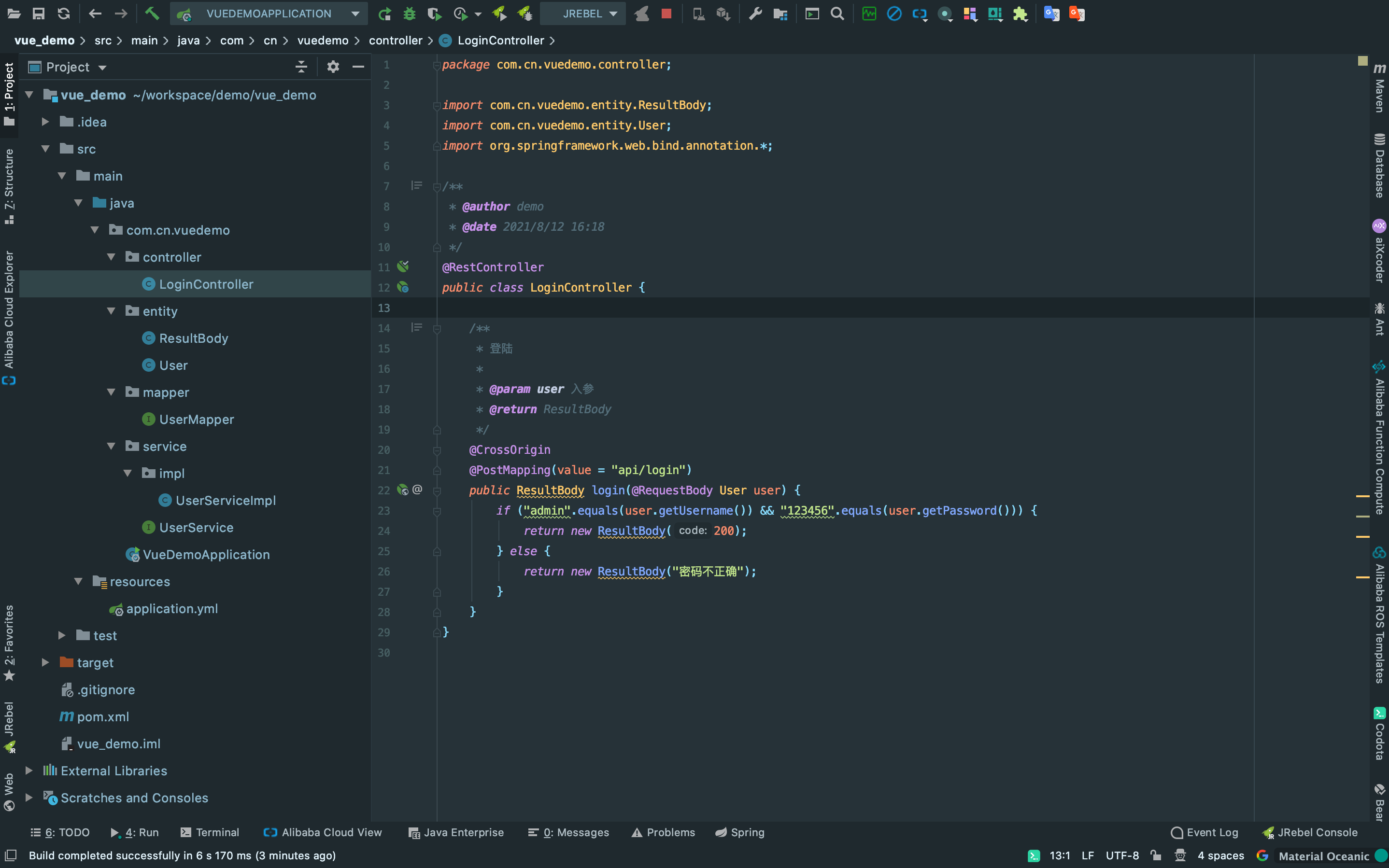The height and width of the screenshot is (868, 1389).
Task: Toggle the read-only lock icon in status bar
Action: tap(1156, 855)
